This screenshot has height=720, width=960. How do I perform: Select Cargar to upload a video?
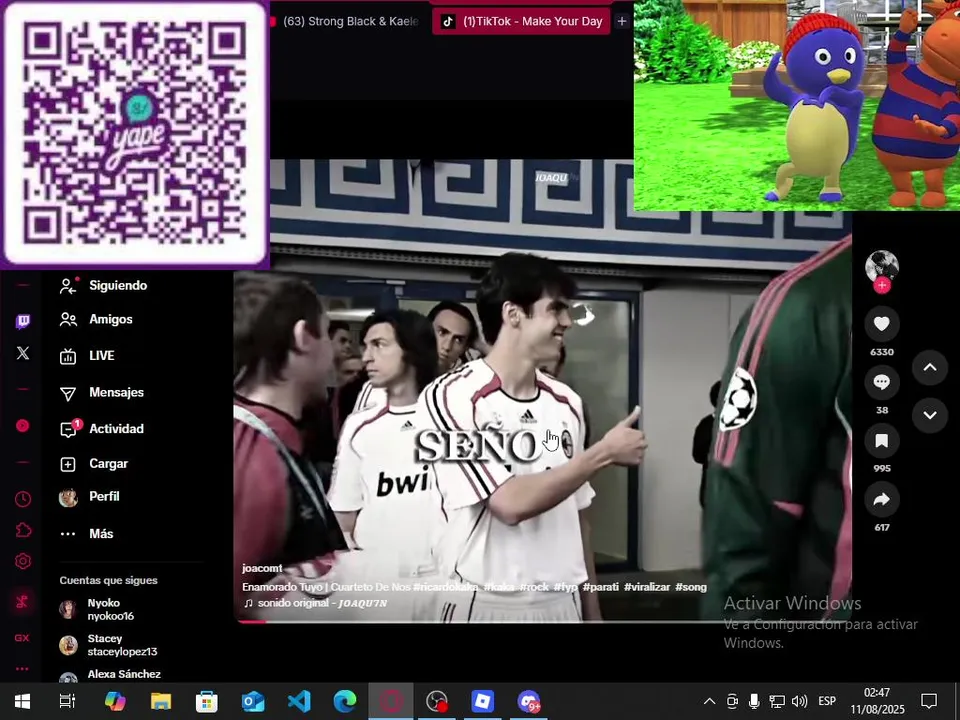94,463
